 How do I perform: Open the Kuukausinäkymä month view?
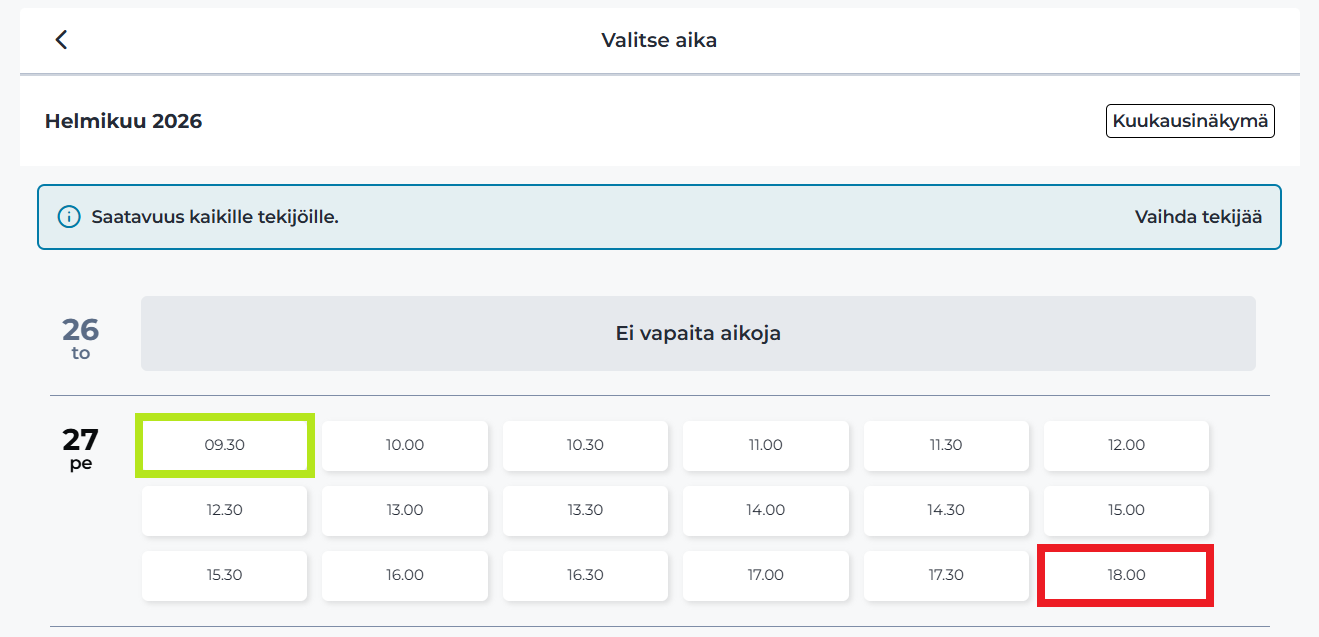[x=1189, y=120]
